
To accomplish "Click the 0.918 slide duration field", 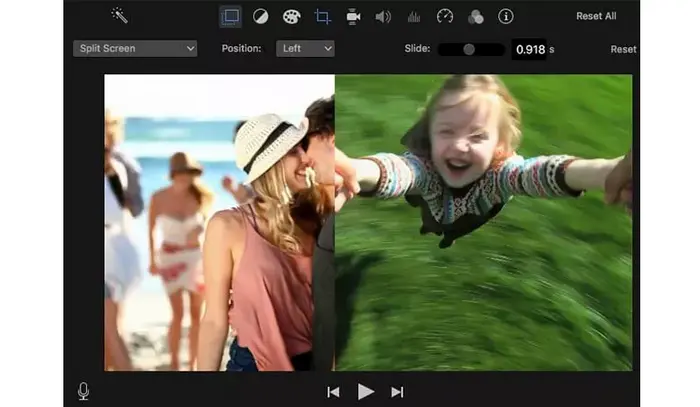I will point(528,49).
